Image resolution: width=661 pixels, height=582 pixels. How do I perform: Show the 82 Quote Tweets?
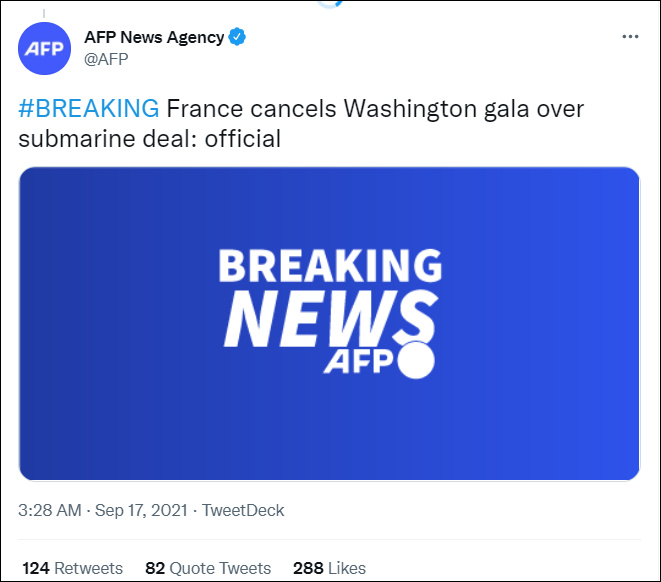tap(208, 568)
